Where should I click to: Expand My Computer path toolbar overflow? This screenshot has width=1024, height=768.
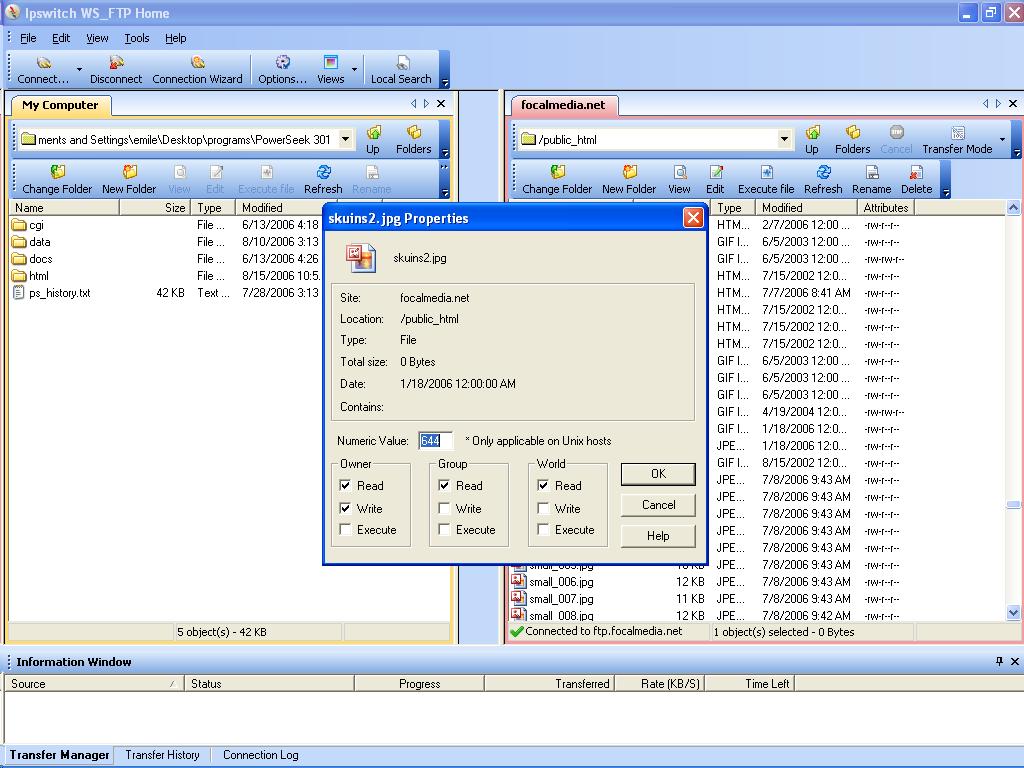pos(445,153)
